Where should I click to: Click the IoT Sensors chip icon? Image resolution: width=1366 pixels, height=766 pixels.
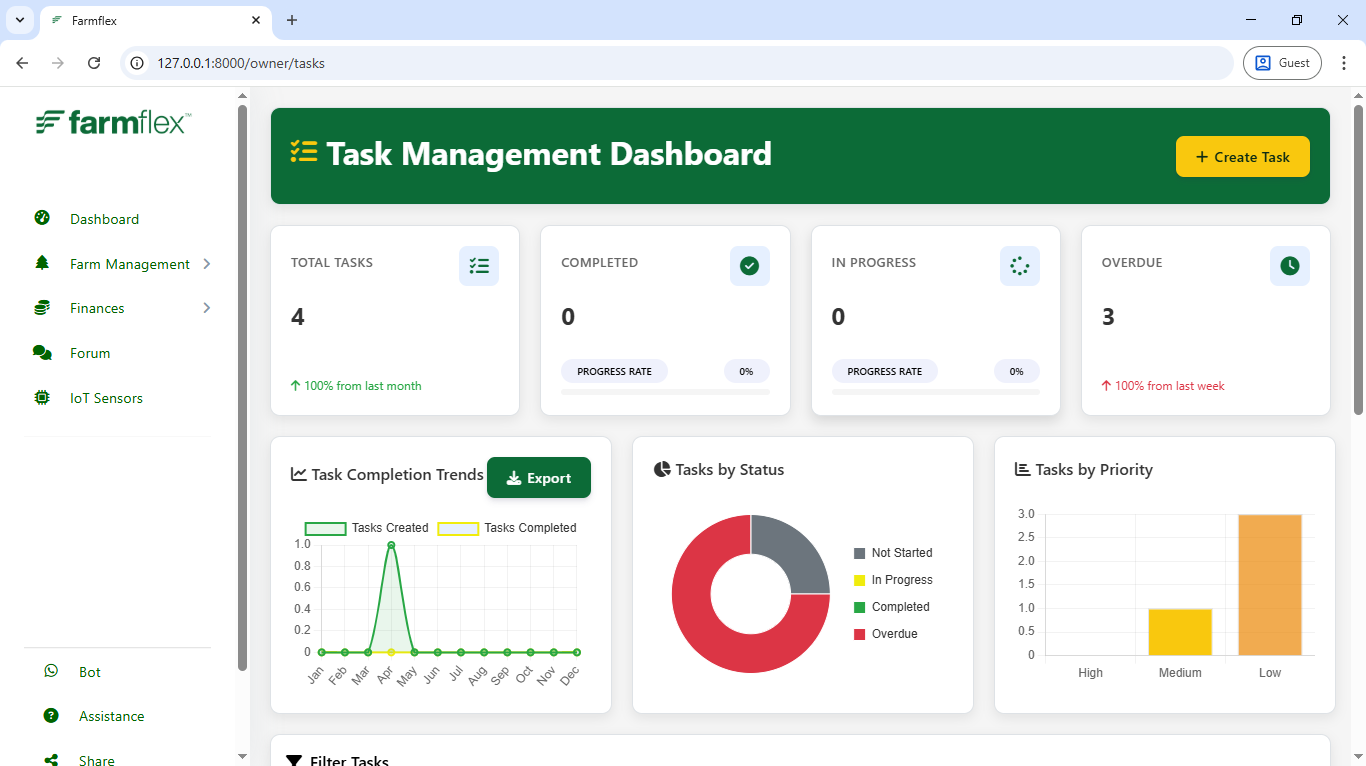pyautogui.click(x=42, y=398)
